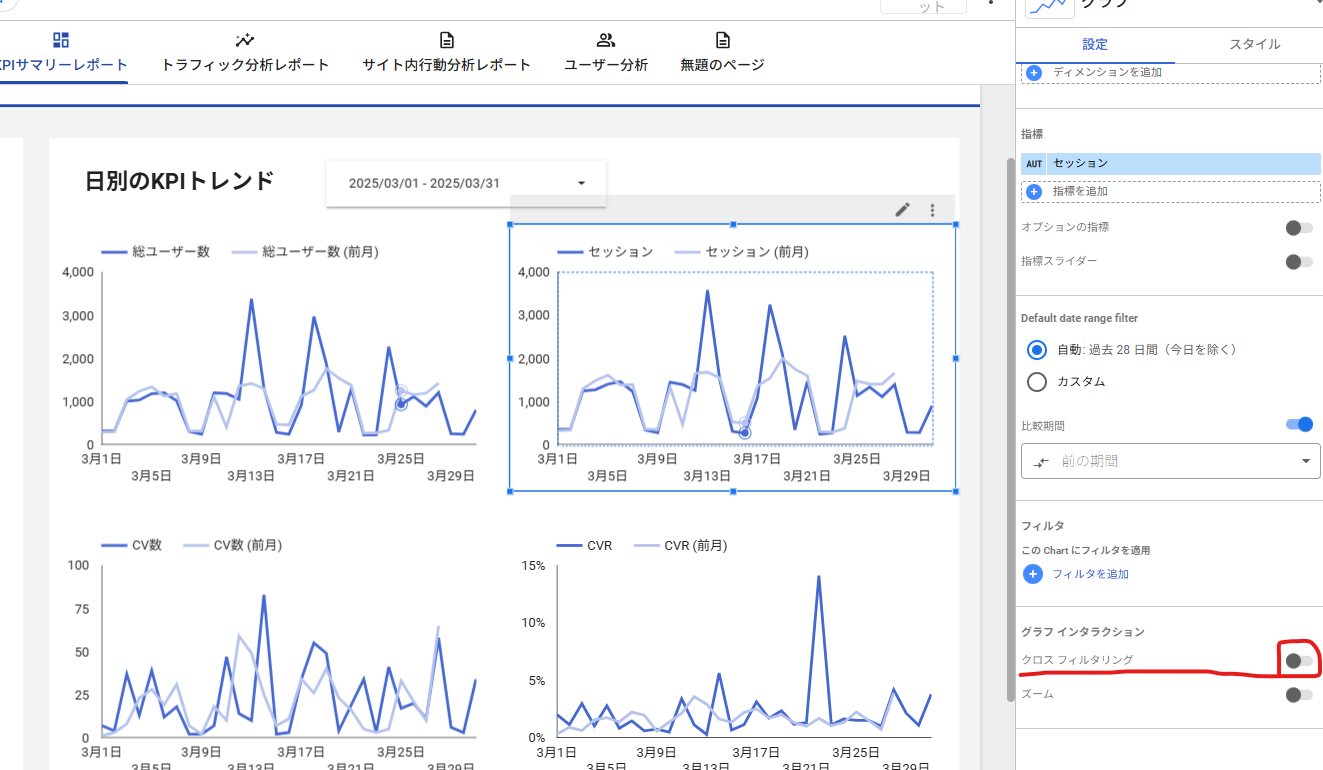Open the three-dot chart options menu

click(932, 210)
